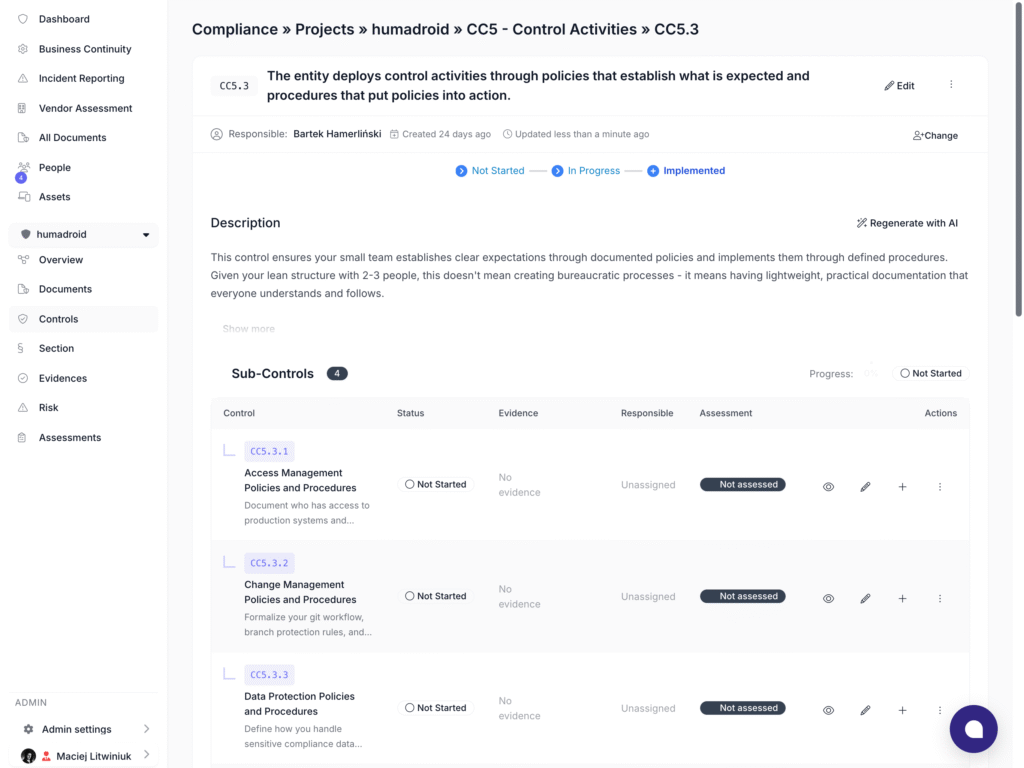The height and width of the screenshot is (768, 1024).
Task: Open the chat bubble widget
Action: tap(973, 729)
